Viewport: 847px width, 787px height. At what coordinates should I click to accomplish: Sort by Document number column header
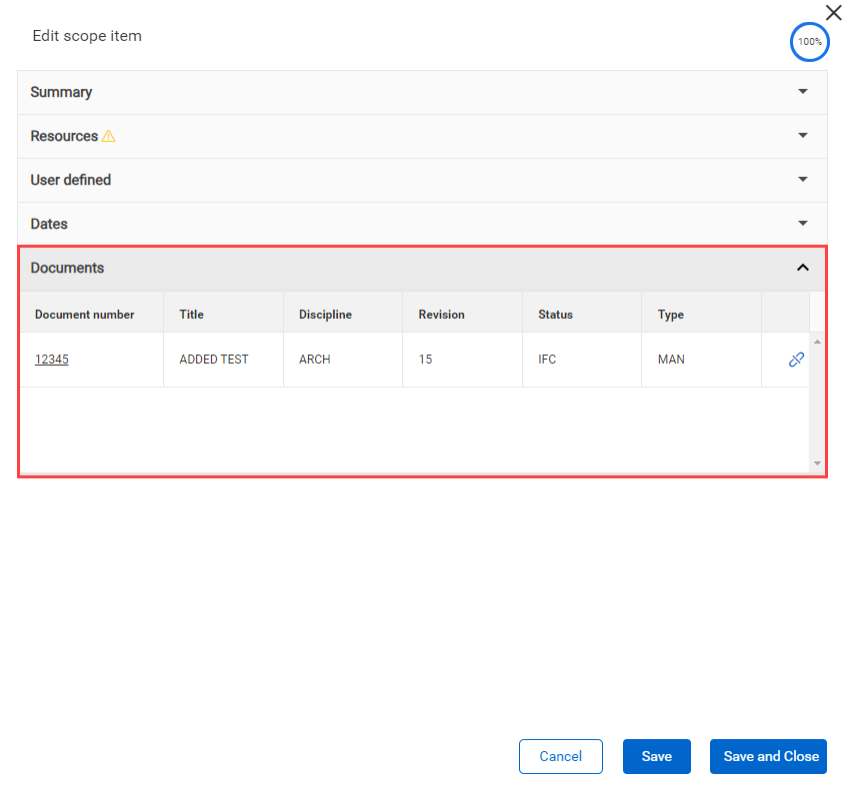click(x=85, y=315)
